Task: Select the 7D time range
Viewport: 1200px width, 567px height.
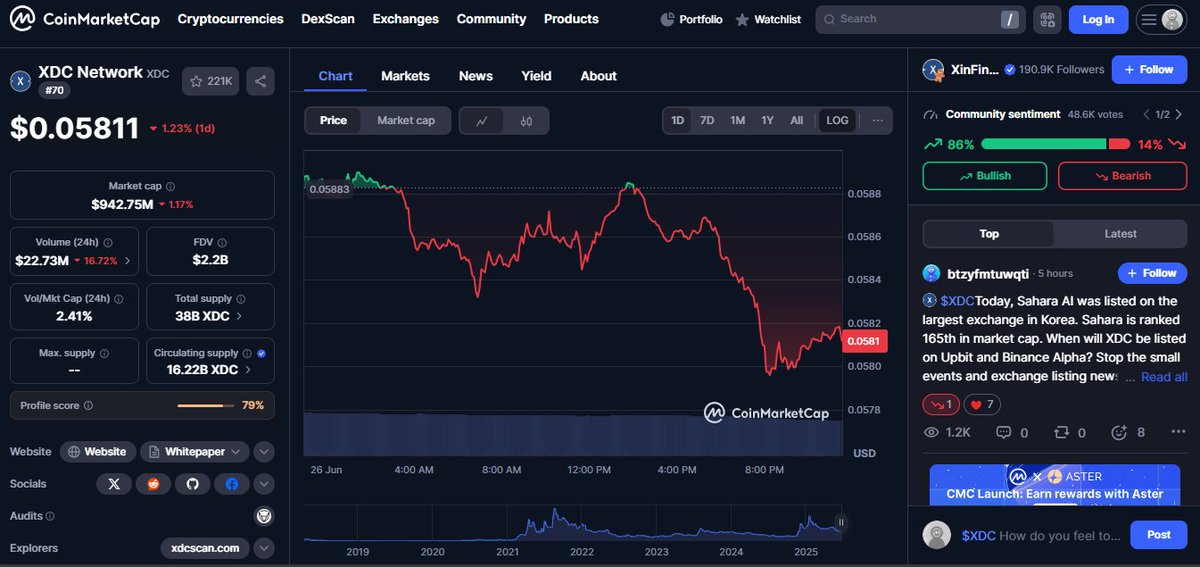Action: coord(707,120)
